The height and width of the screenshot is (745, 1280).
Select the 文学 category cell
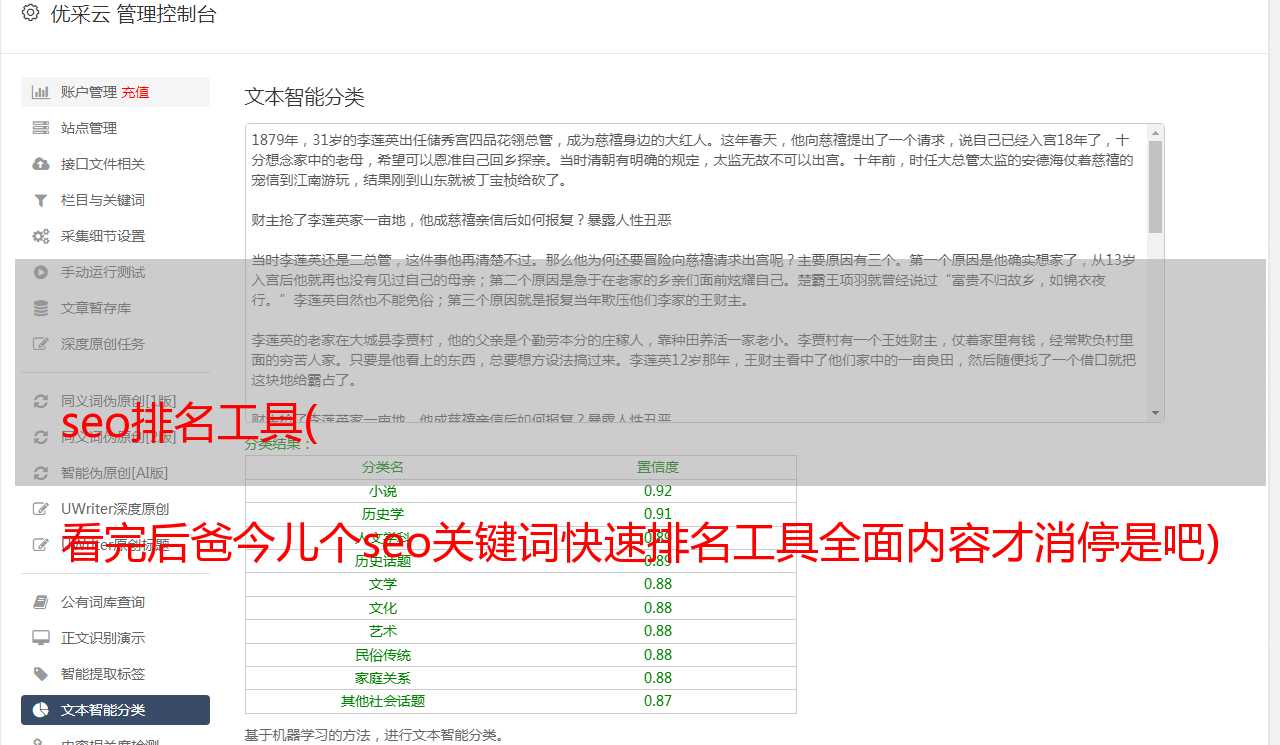tap(383, 584)
